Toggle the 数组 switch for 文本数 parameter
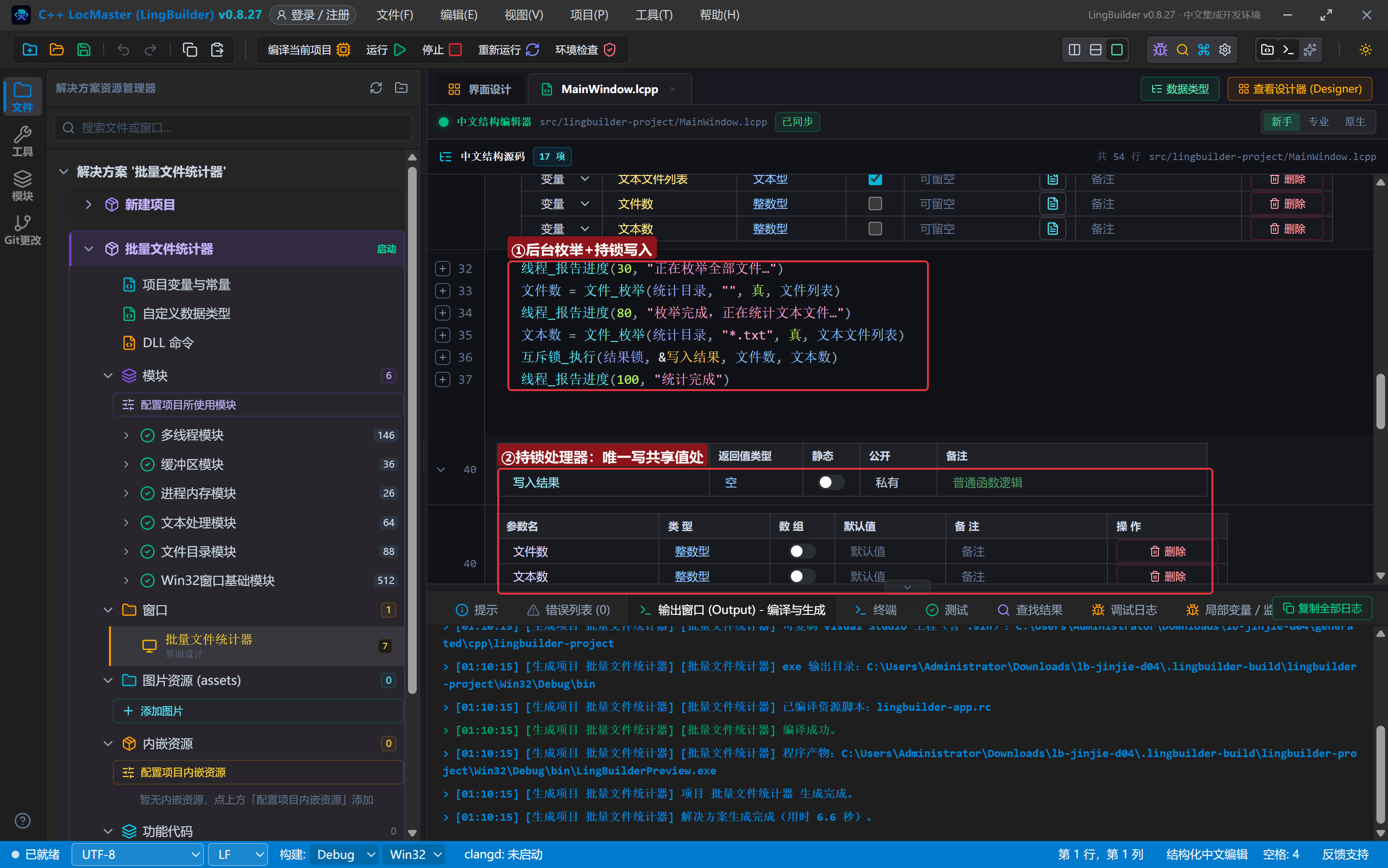The height and width of the screenshot is (868, 1388). point(802,576)
